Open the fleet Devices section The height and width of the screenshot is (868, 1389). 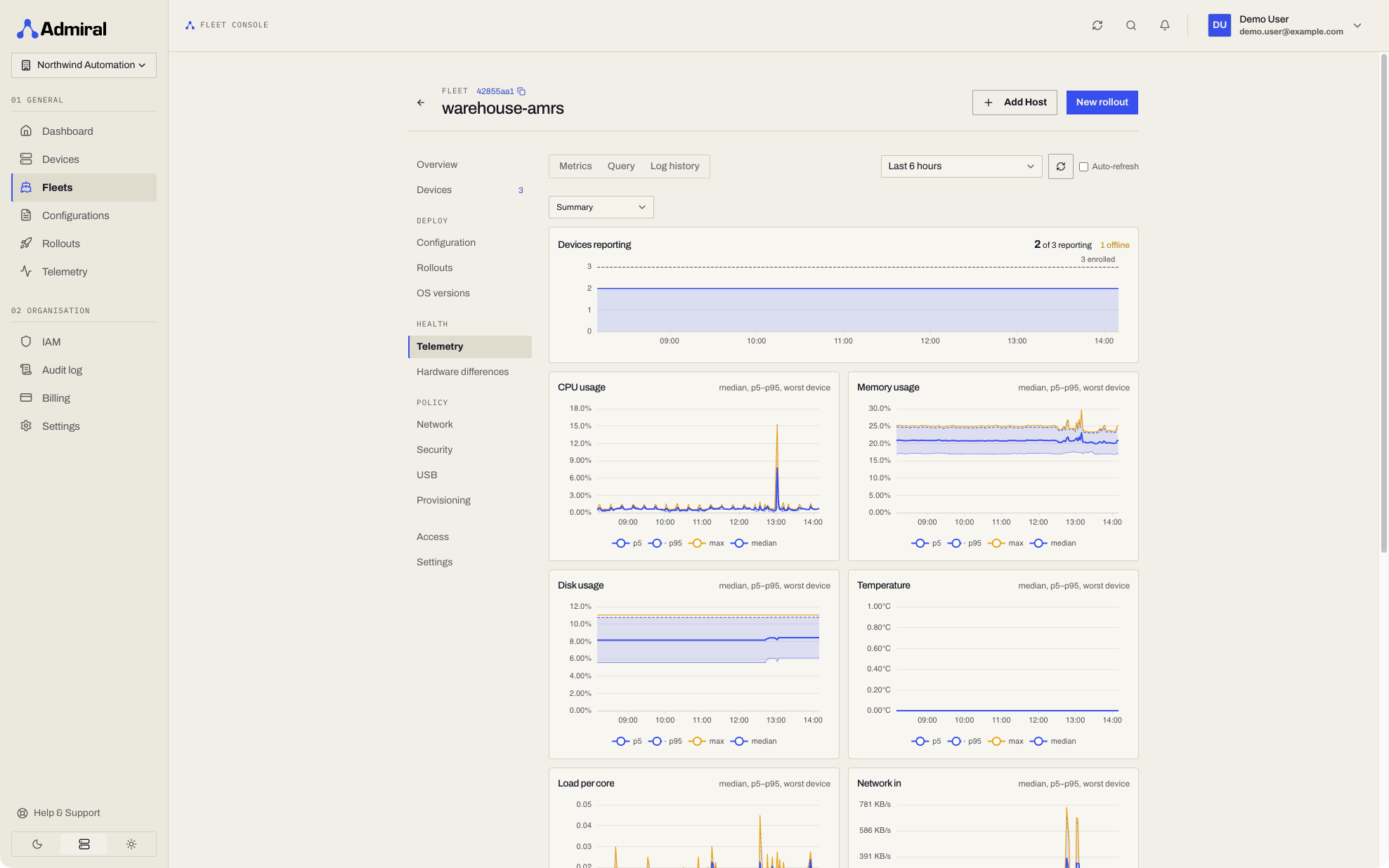469,190
